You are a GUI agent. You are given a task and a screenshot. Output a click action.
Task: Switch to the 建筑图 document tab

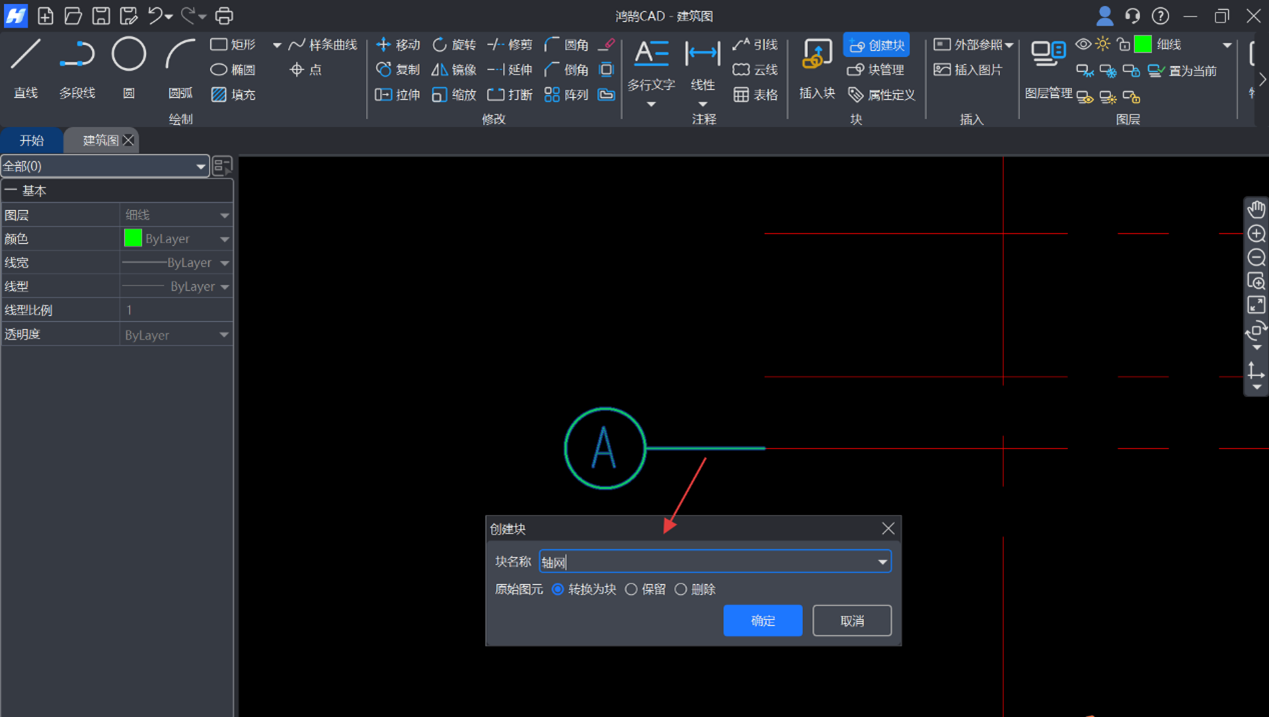point(100,141)
